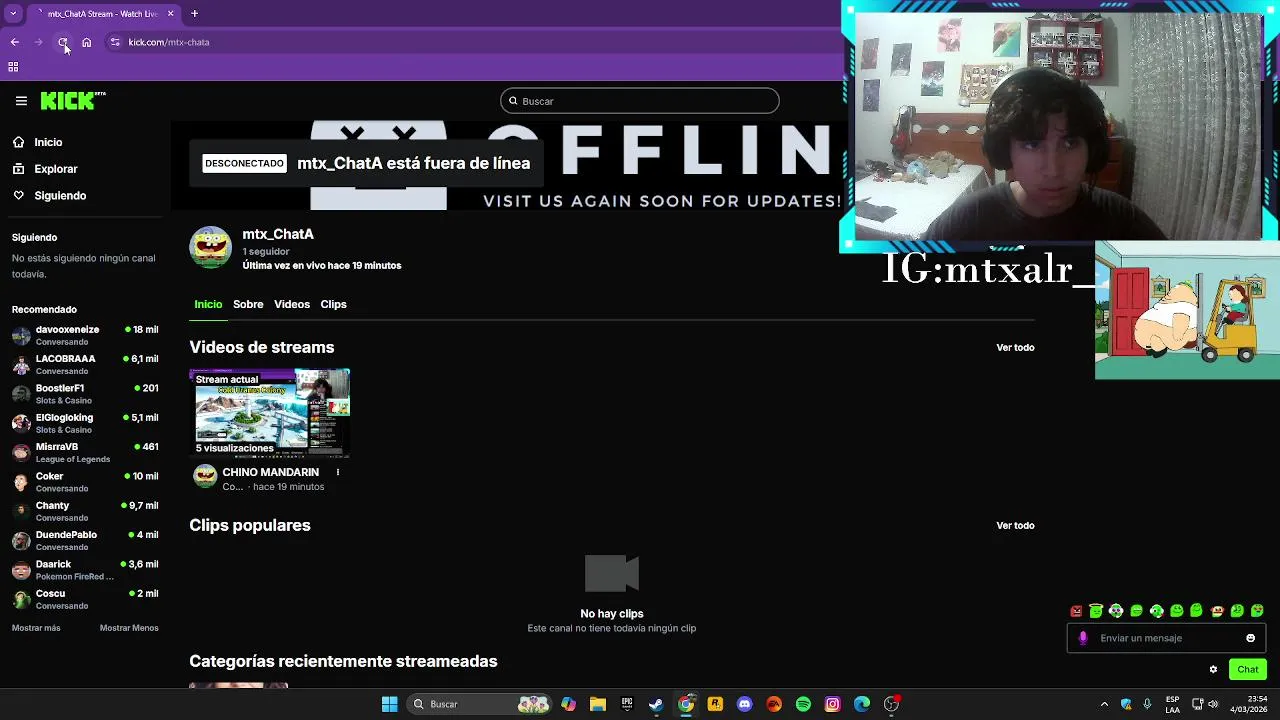Open recommended channel DuendePablo
This screenshot has height=720, width=1280.
[85, 540]
